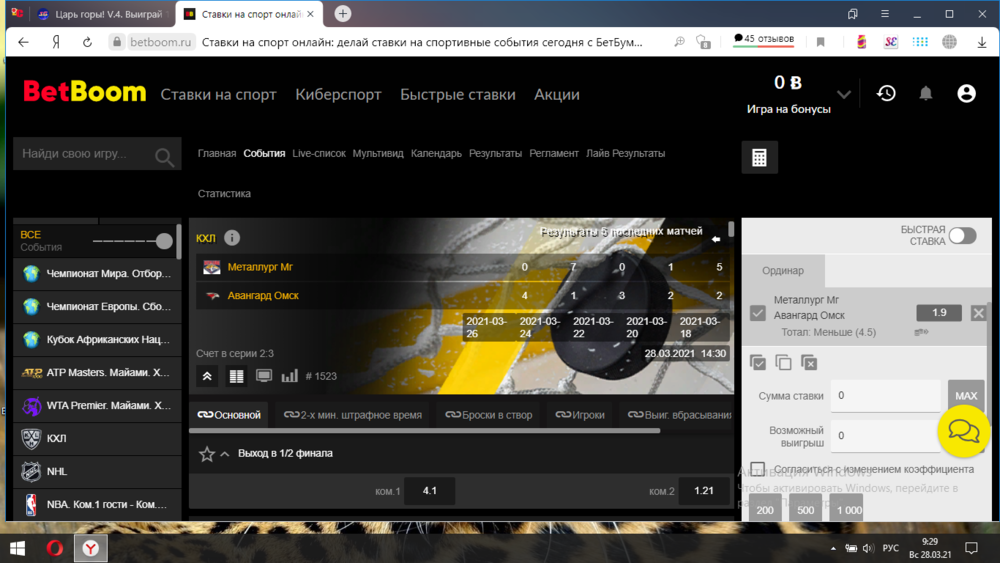Go back in the browser
The width and height of the screenshot is (1000, 563).
click(x=24, y=42)
